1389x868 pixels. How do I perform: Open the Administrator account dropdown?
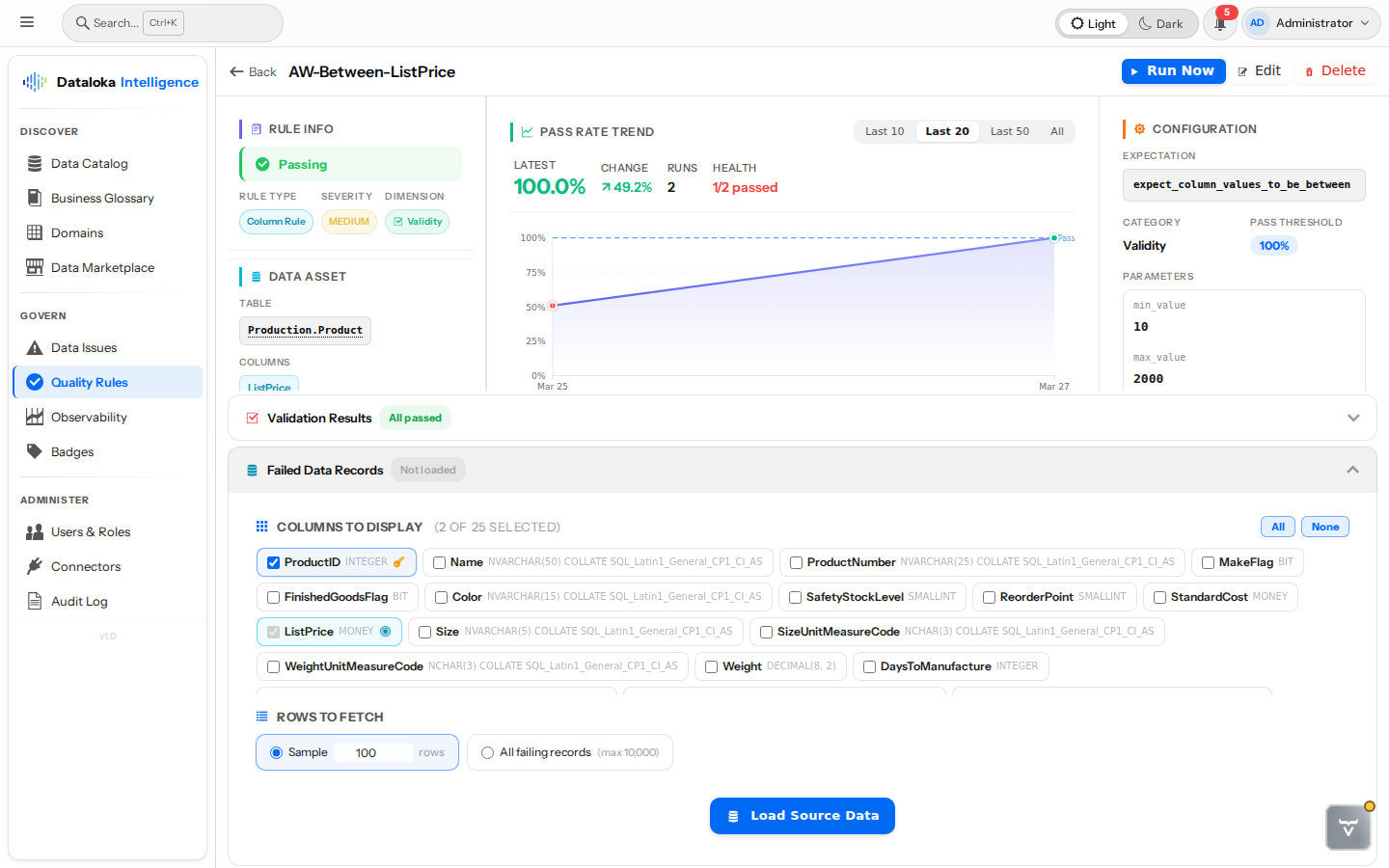[1310, 22]
